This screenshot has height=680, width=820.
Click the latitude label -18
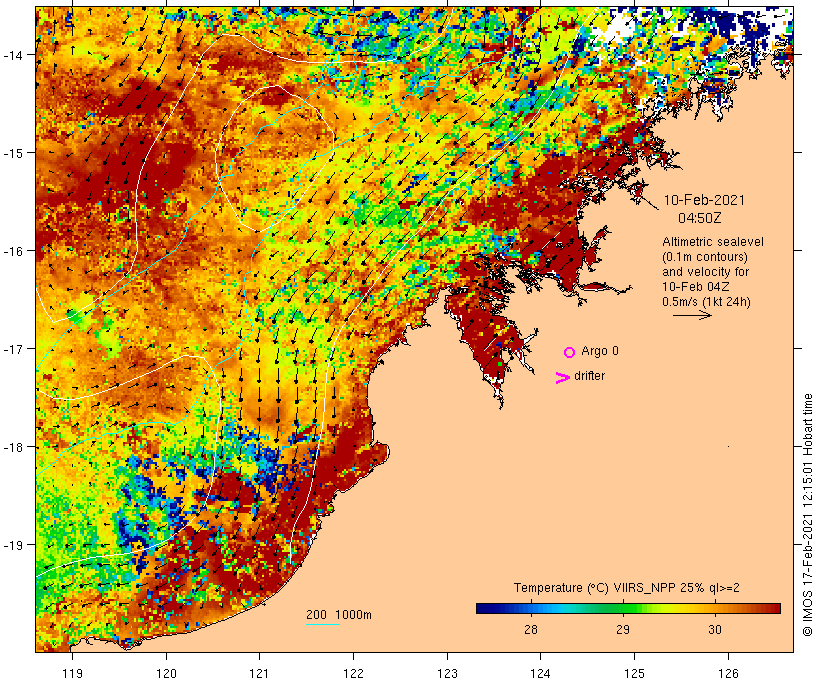[13, 447]
